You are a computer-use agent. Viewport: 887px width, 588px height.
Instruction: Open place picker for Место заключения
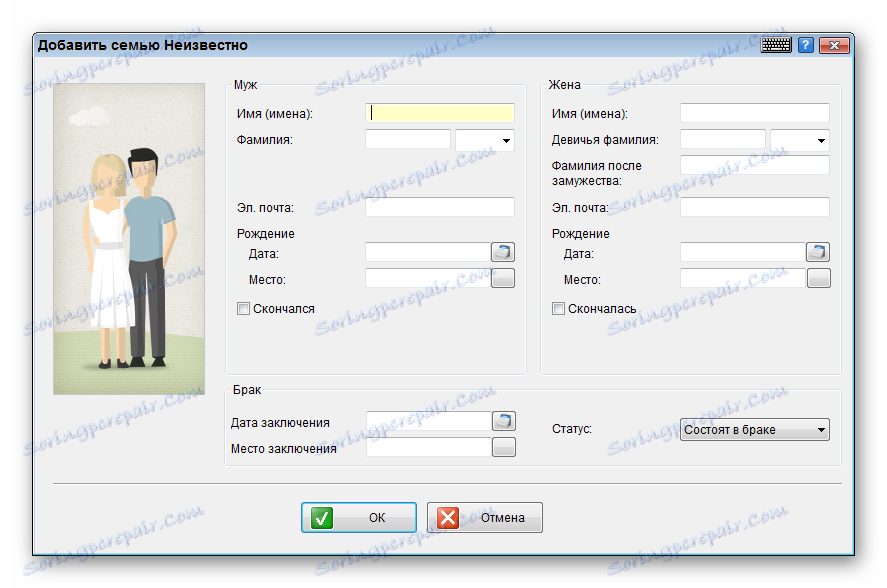(x=504, y=447)
